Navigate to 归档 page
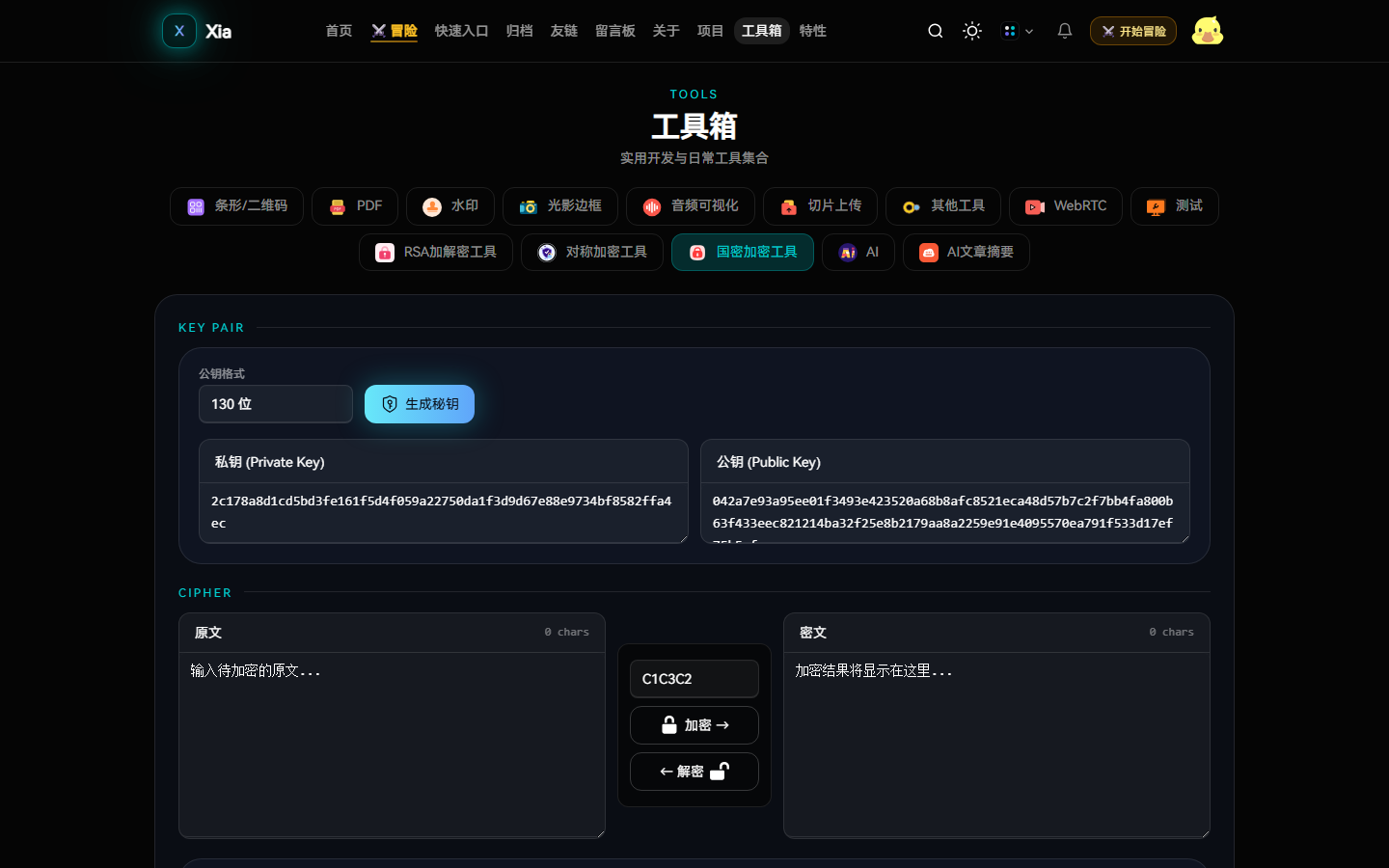The width and height of the screenshot is (1389, 868). click(519, 31)
